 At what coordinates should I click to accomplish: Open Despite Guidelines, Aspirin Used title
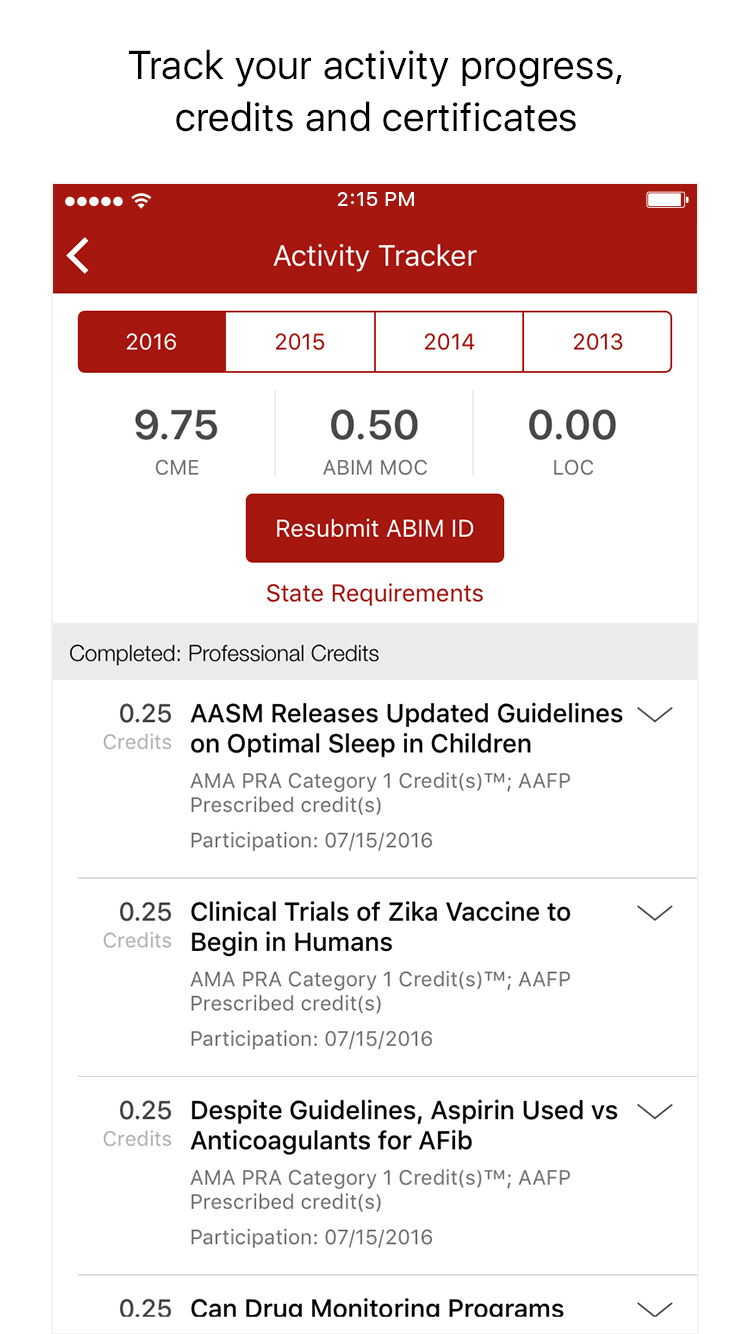coord(404,1125)
